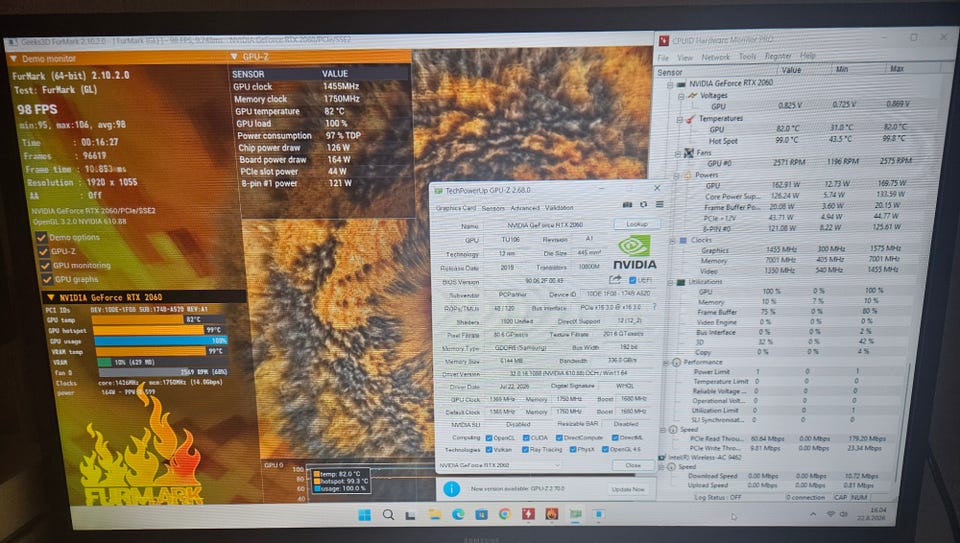960x543 pixels.
Task: Open Task View from the taskbar
Action: (410, 515)
